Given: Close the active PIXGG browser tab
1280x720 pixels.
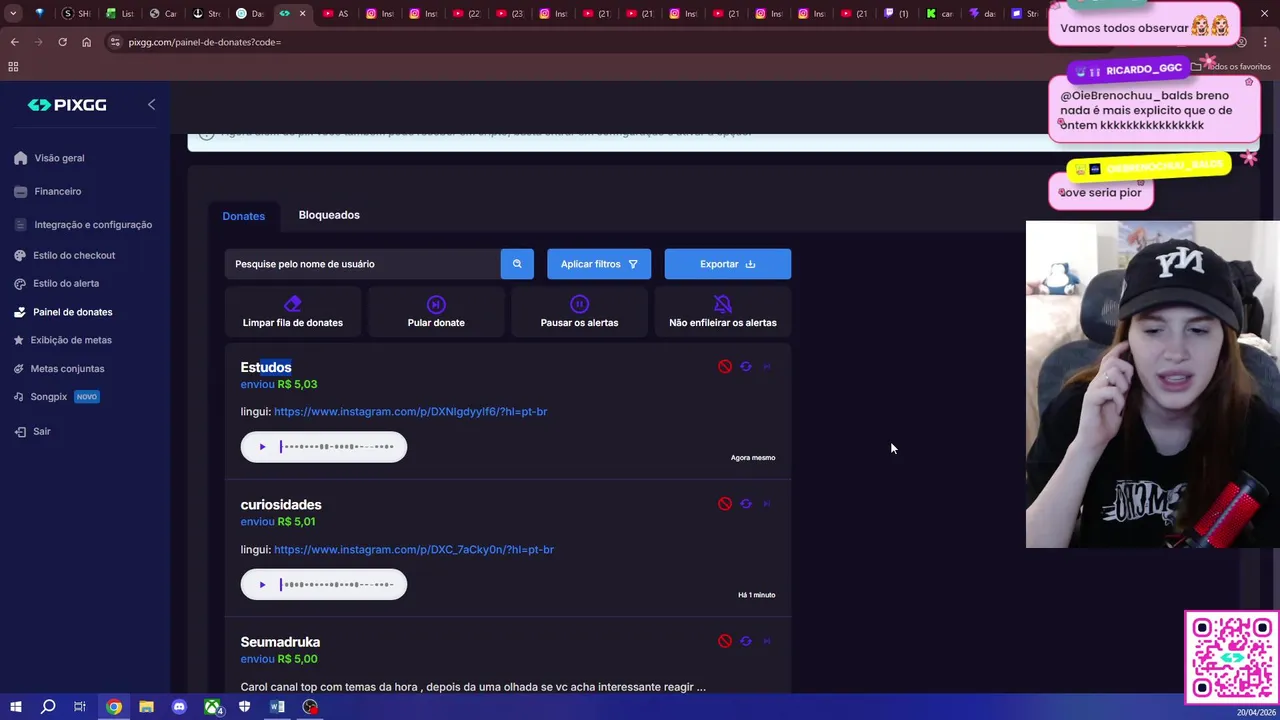Looking at the screenshot, I should tap(302, 14).
